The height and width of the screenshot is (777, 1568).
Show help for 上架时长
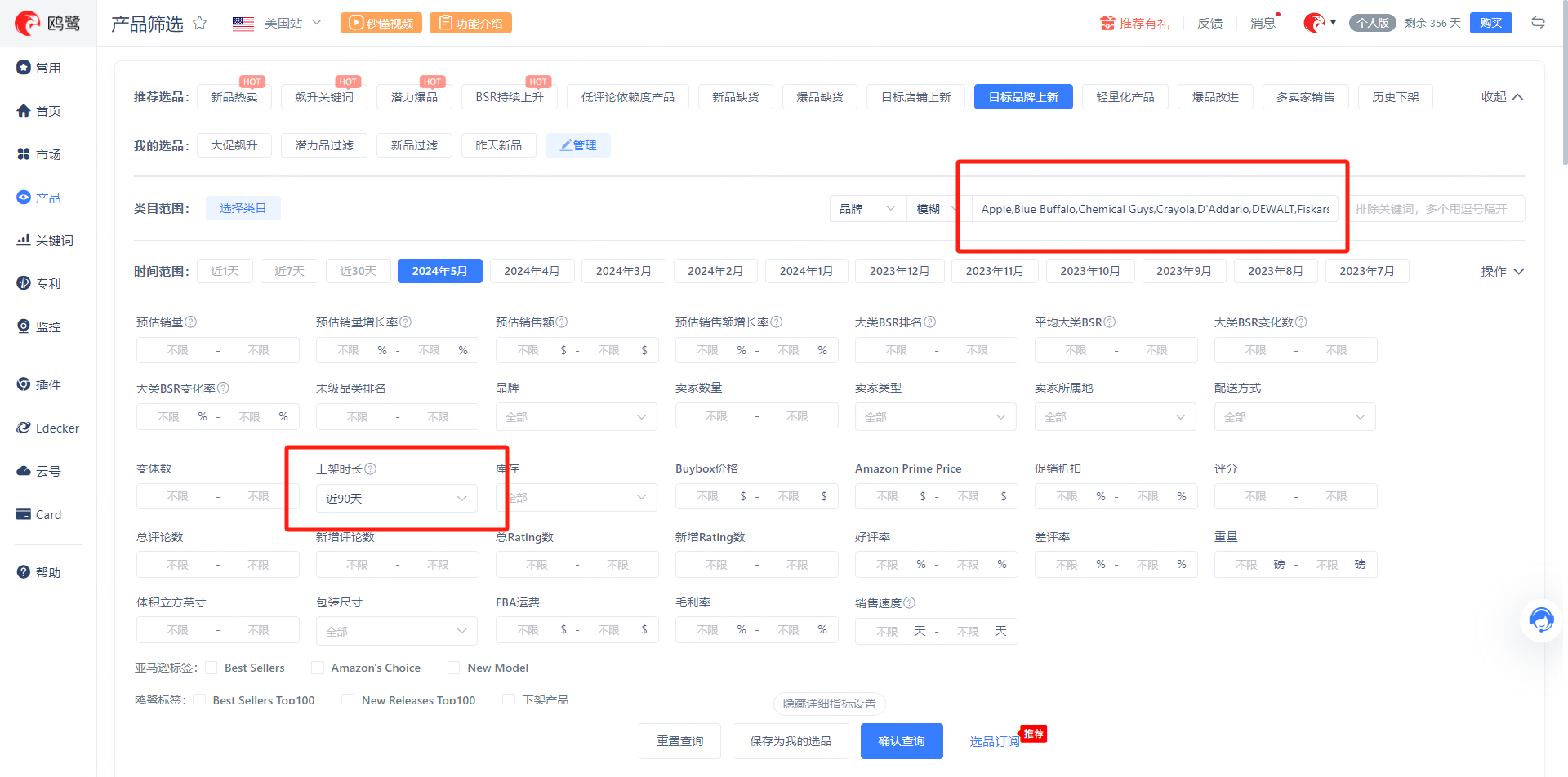pos(371,469)
